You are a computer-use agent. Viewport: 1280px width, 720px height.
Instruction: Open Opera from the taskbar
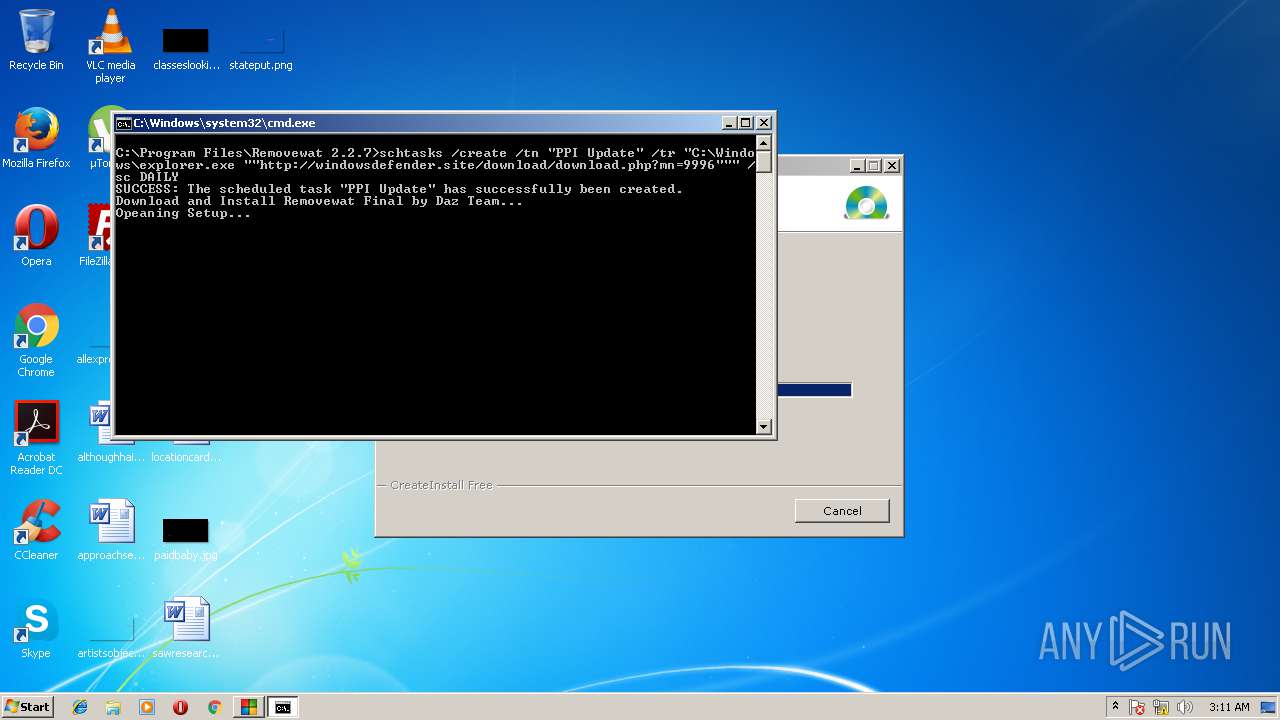(x=180, y=707)
